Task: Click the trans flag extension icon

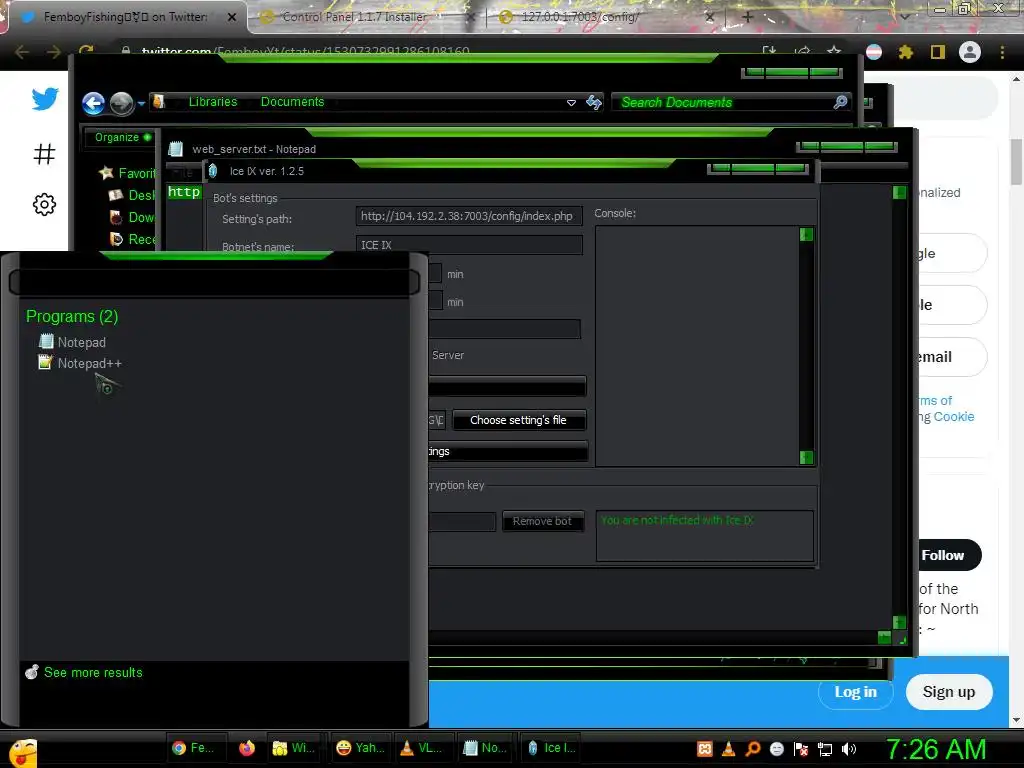Action: [874, 52]
